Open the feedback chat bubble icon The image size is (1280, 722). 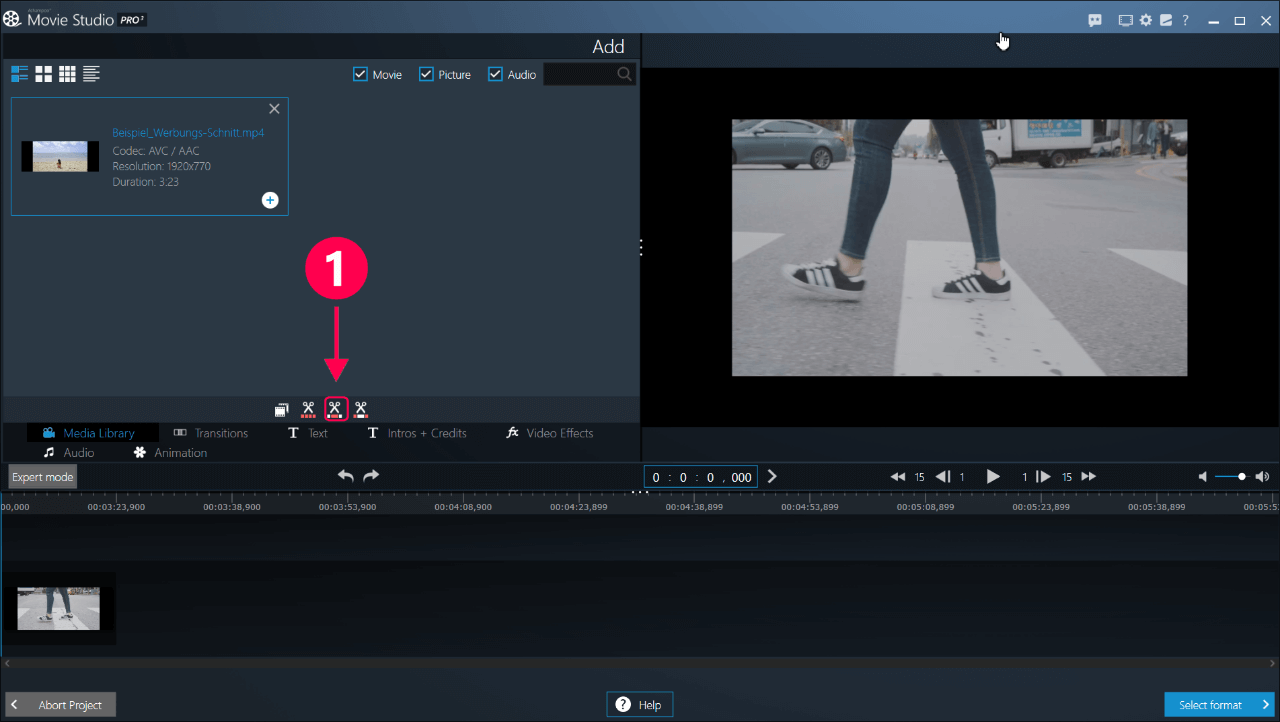point(1095,20)
